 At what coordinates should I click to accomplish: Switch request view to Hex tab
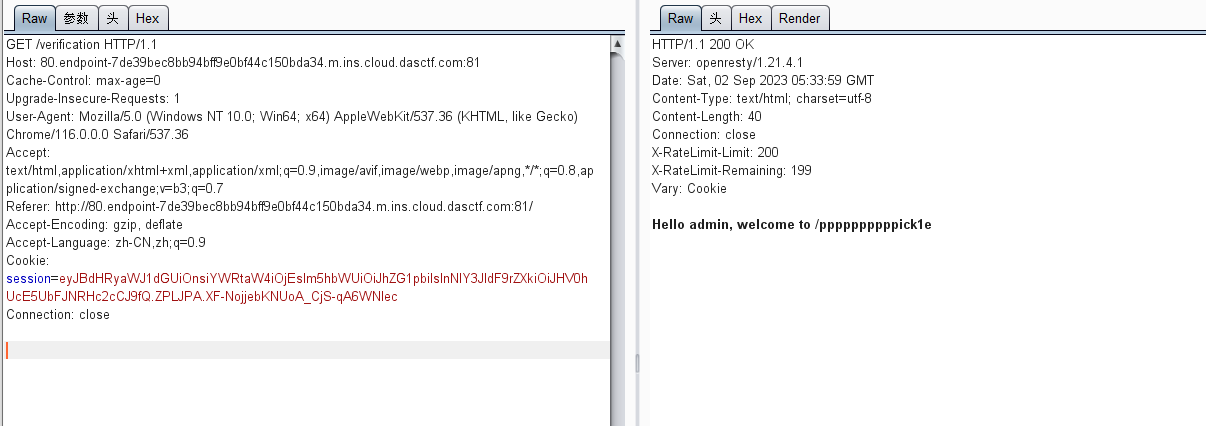(147, 18)
